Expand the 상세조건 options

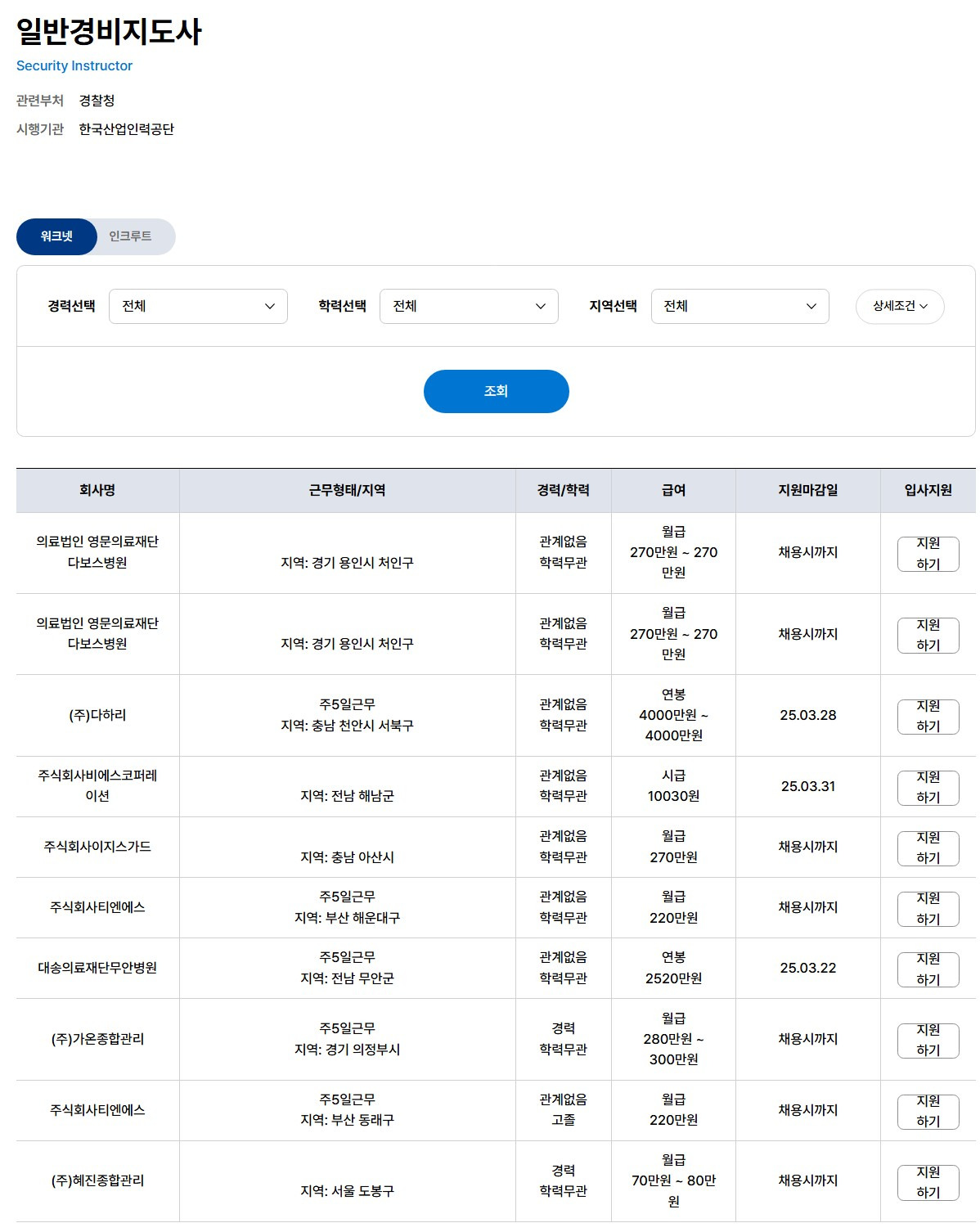[x=900, y=306]
